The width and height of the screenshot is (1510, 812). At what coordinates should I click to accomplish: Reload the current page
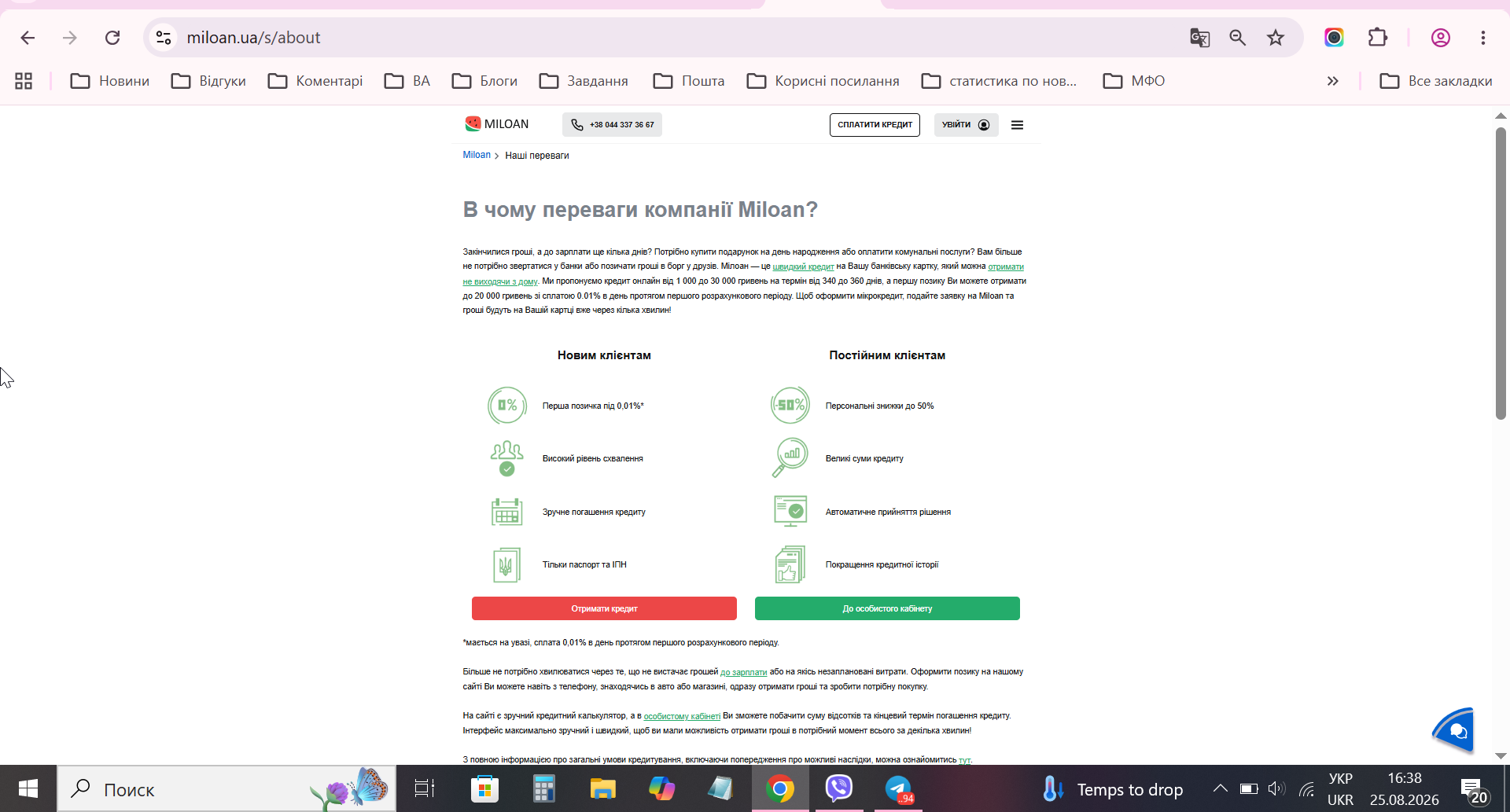112,38
